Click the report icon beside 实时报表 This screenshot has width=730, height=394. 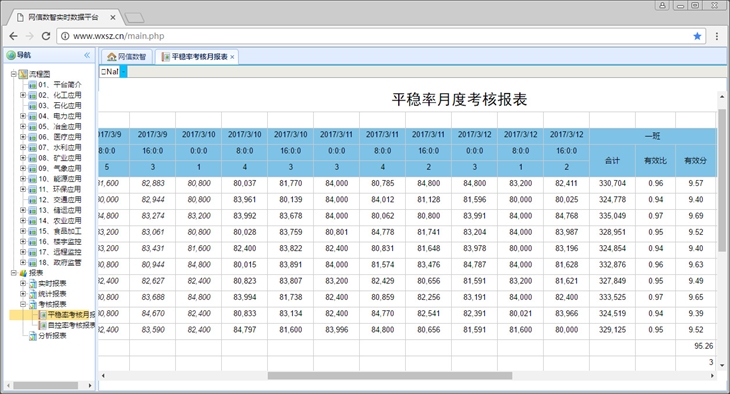(x=33, y=283)
